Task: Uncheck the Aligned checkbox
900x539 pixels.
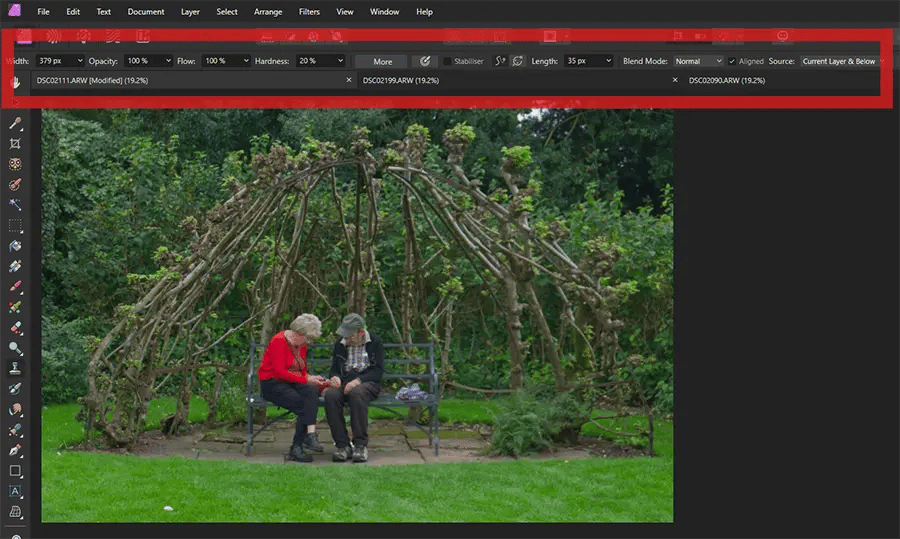Action: (x=732, y=61)
